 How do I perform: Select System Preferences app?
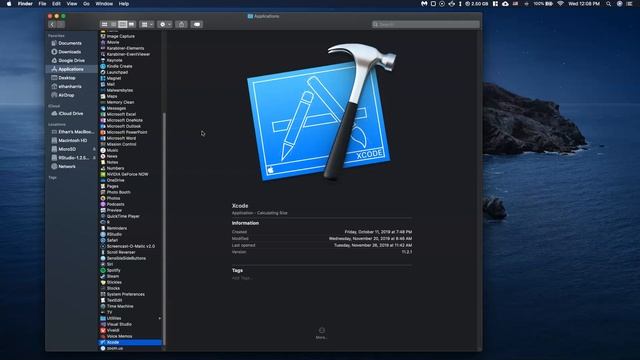125,294
